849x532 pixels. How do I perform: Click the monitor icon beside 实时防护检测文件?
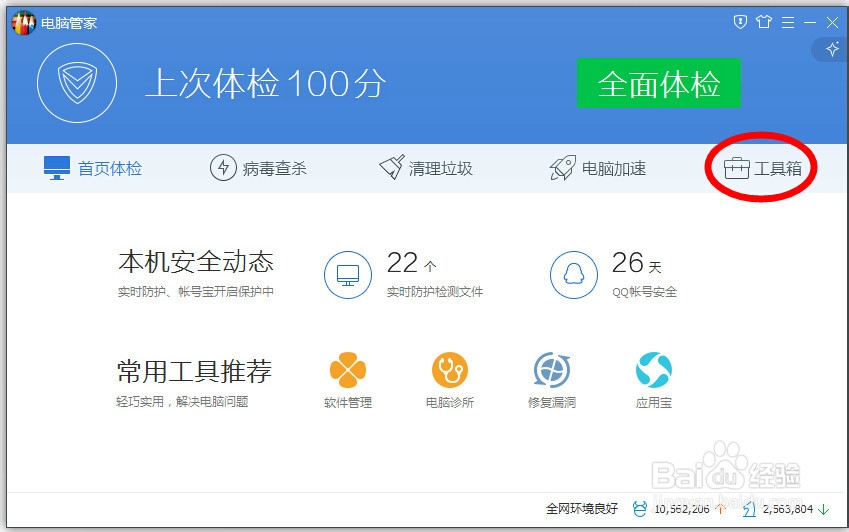348,275
